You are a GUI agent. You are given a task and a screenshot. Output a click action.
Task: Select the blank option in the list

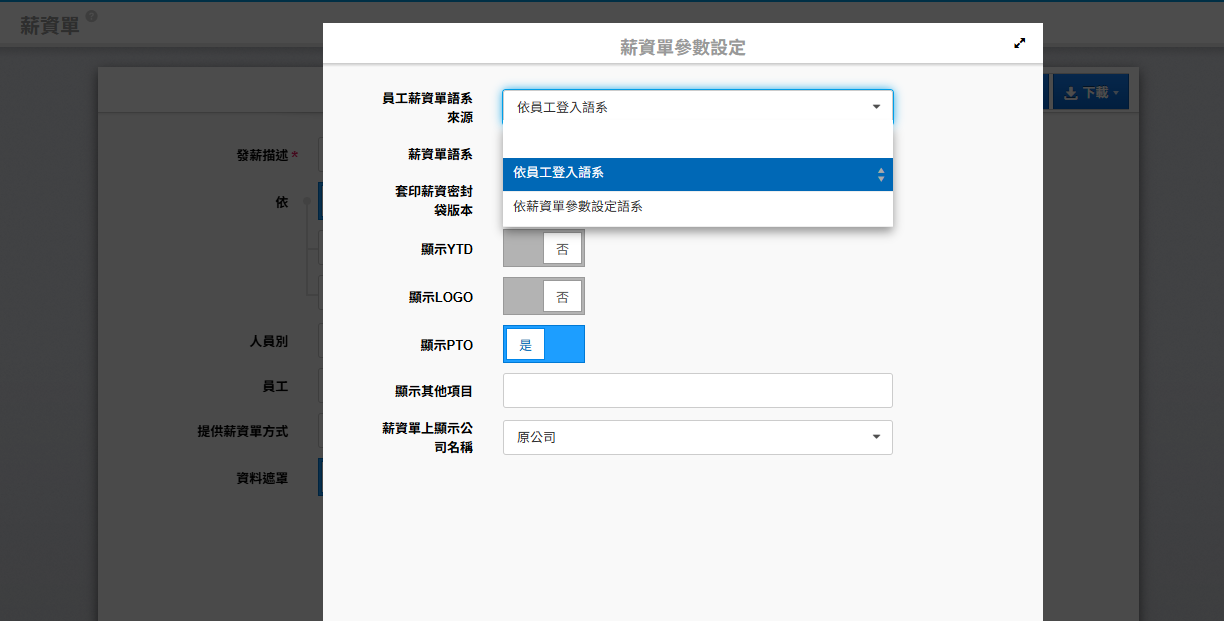coord(697,141)
